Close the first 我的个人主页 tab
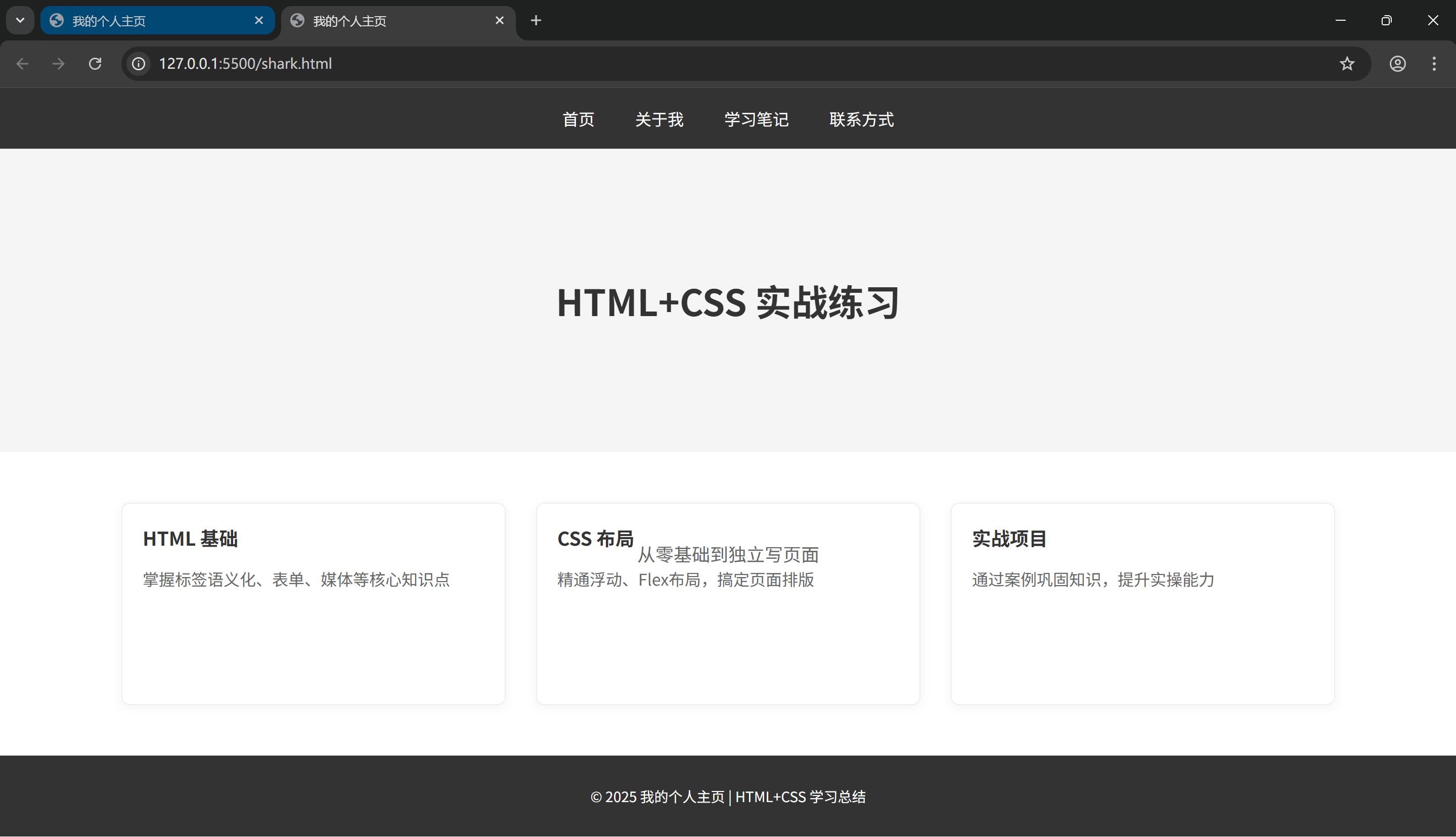 pyautogui.click(x=258, y=21)
